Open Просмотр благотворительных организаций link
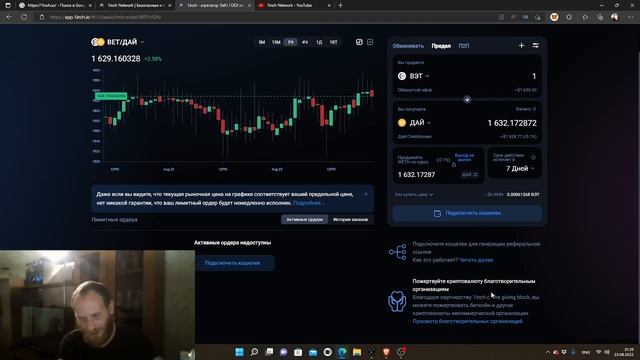The height and width of the screenshot is (360, 640). click(467, 321)
